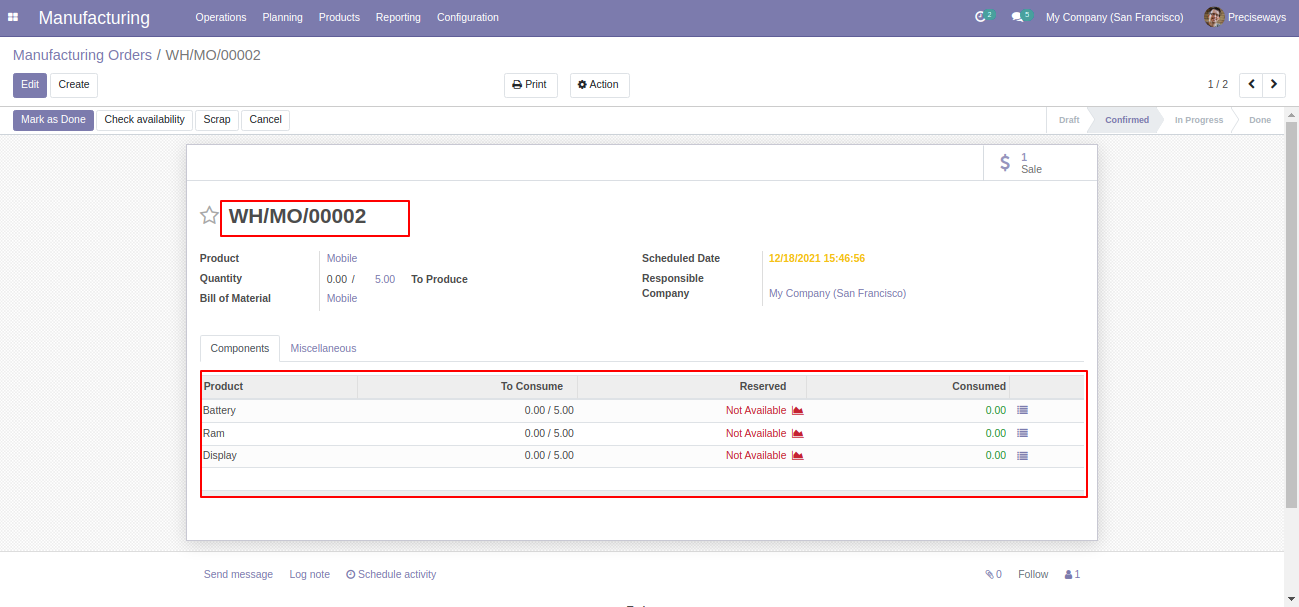Viewport: 1299px width, 607px height.
Task: Open the detail list icon for Battery
Action: 1022,411
